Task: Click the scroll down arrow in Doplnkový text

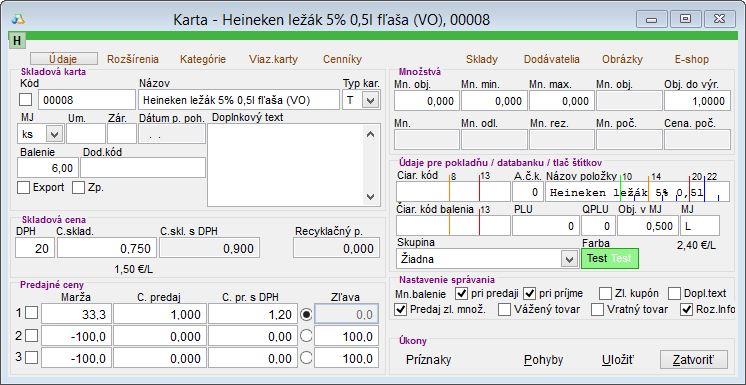Action: (x=371, y=197)
